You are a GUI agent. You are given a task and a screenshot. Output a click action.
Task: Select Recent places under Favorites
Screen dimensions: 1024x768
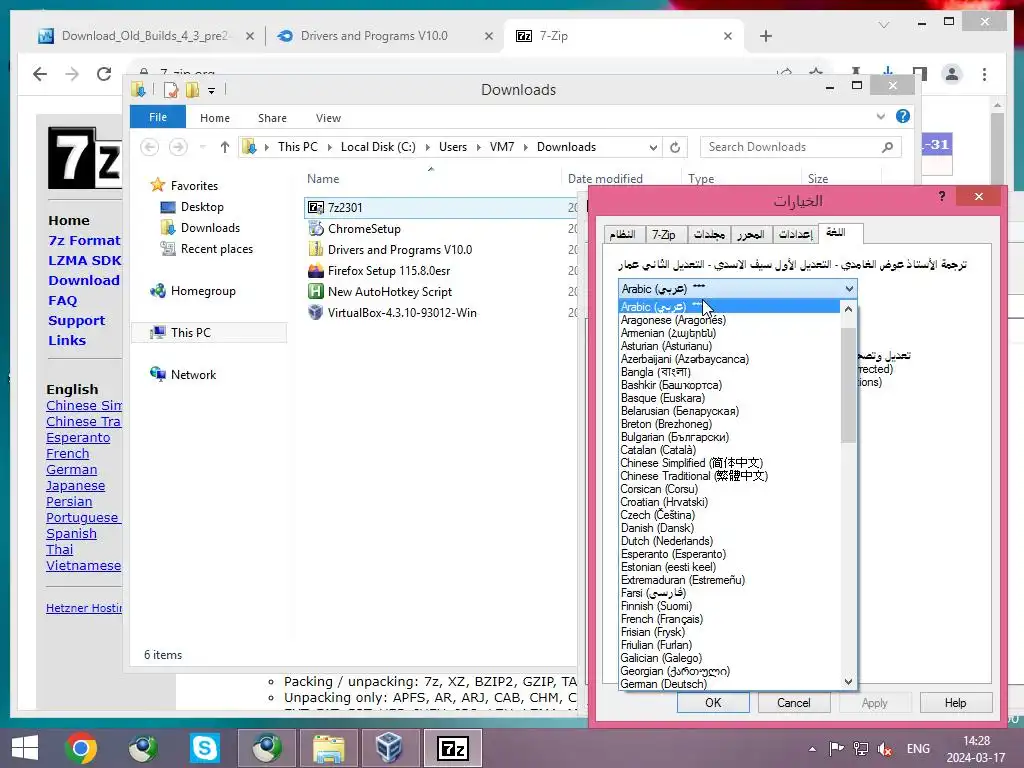pyautogui.click(x=217, y=249)
